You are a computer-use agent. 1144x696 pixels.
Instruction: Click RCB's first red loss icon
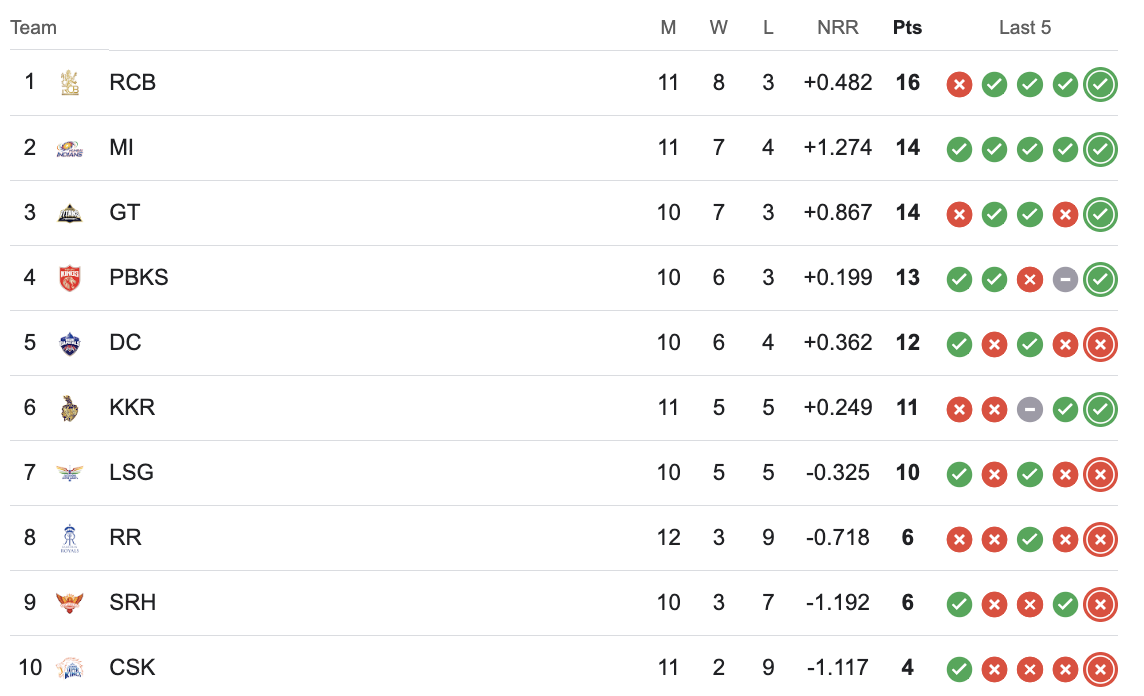959,85
